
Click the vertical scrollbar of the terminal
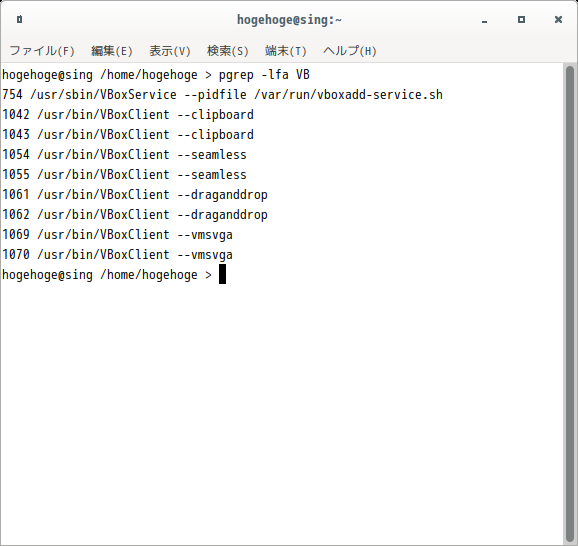[x=570, y=304]
